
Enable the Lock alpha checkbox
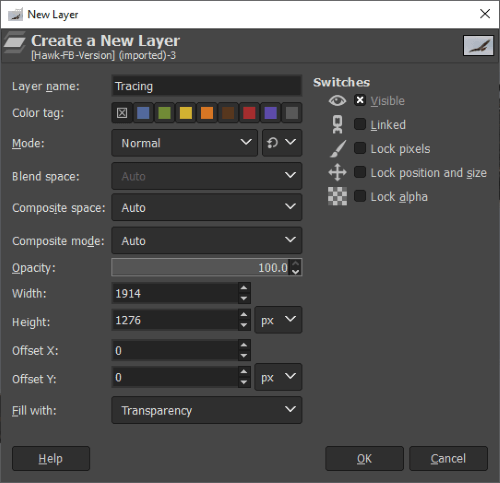[360, 196]
